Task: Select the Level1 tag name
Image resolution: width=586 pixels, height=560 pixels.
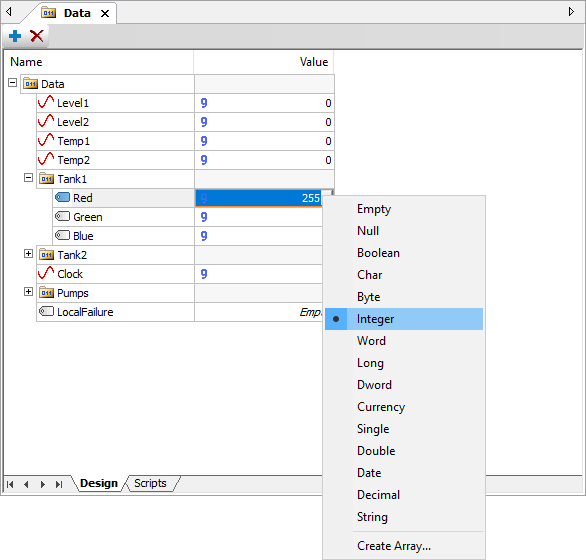Action: tap(73, 103)
